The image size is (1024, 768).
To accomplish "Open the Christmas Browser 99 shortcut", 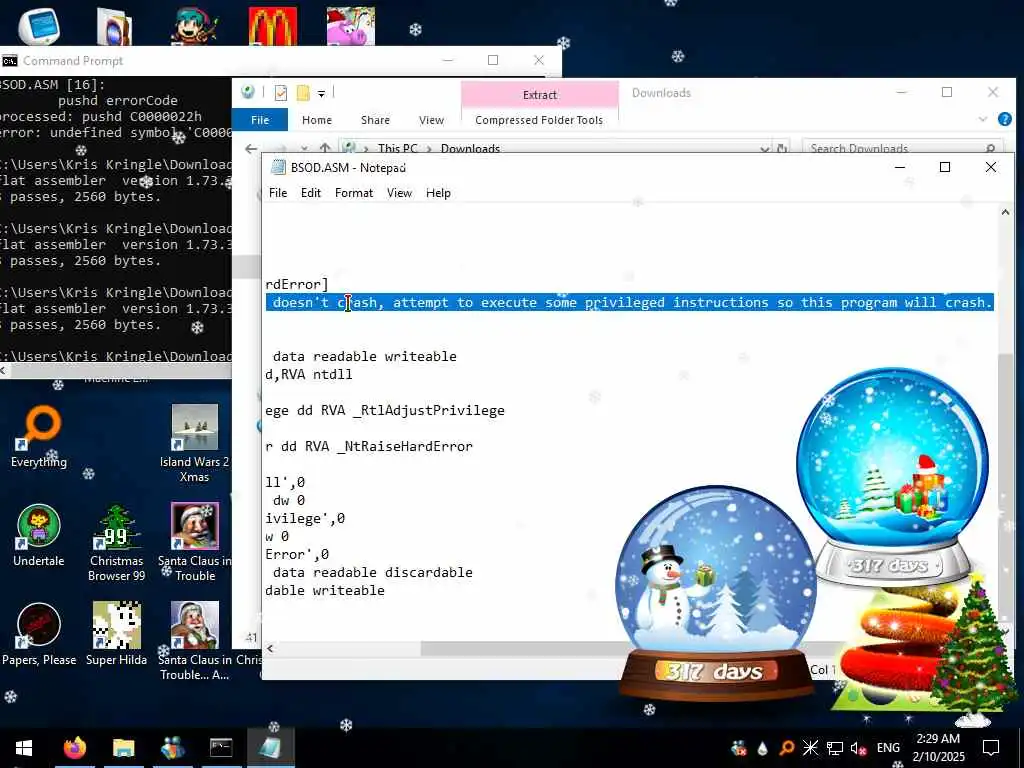I will click(117, 542).
